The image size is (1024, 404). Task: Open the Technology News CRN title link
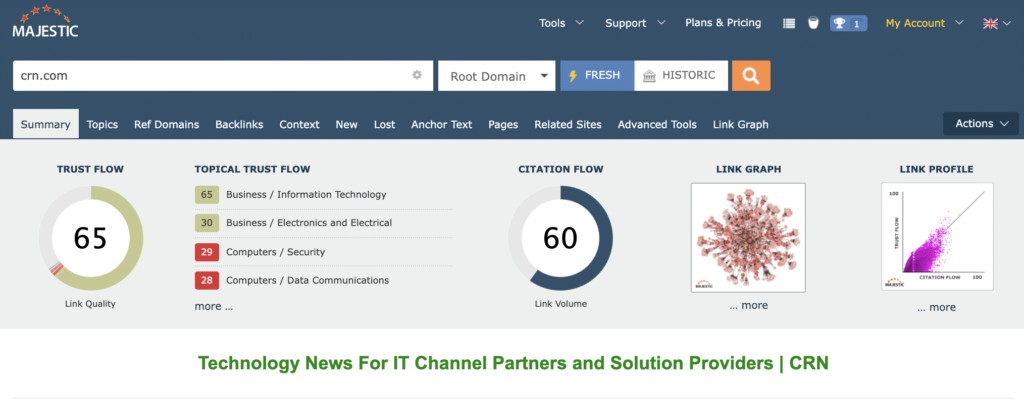[513, 363]
